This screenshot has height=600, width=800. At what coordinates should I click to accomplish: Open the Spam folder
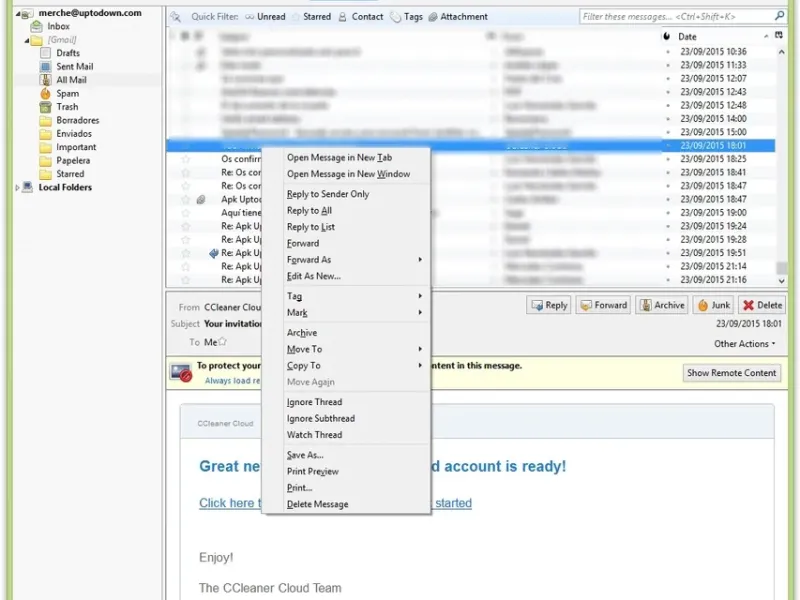(x=67, y=93)
